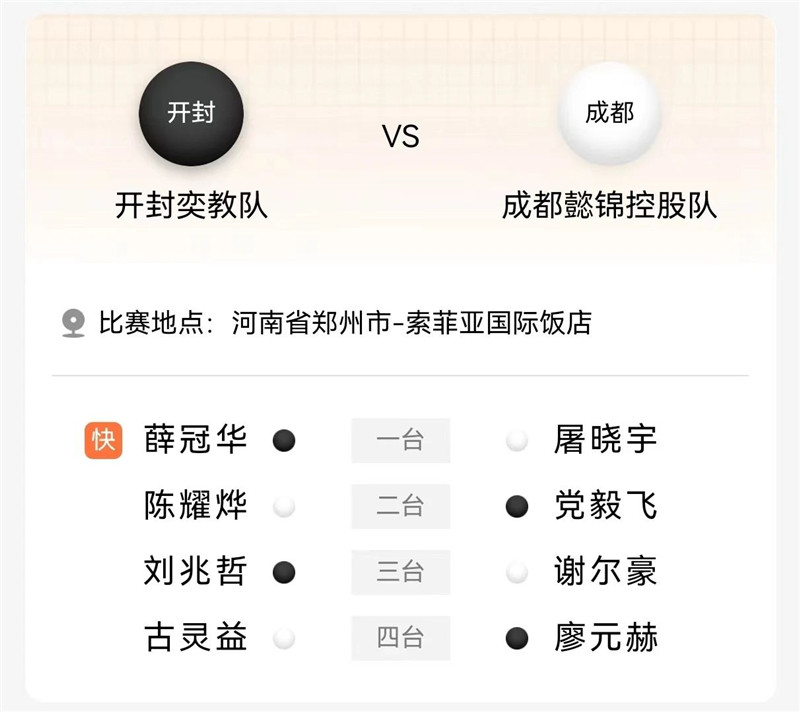
Task: Click the location pin icon beside 比赛地点
Action: 73,323
